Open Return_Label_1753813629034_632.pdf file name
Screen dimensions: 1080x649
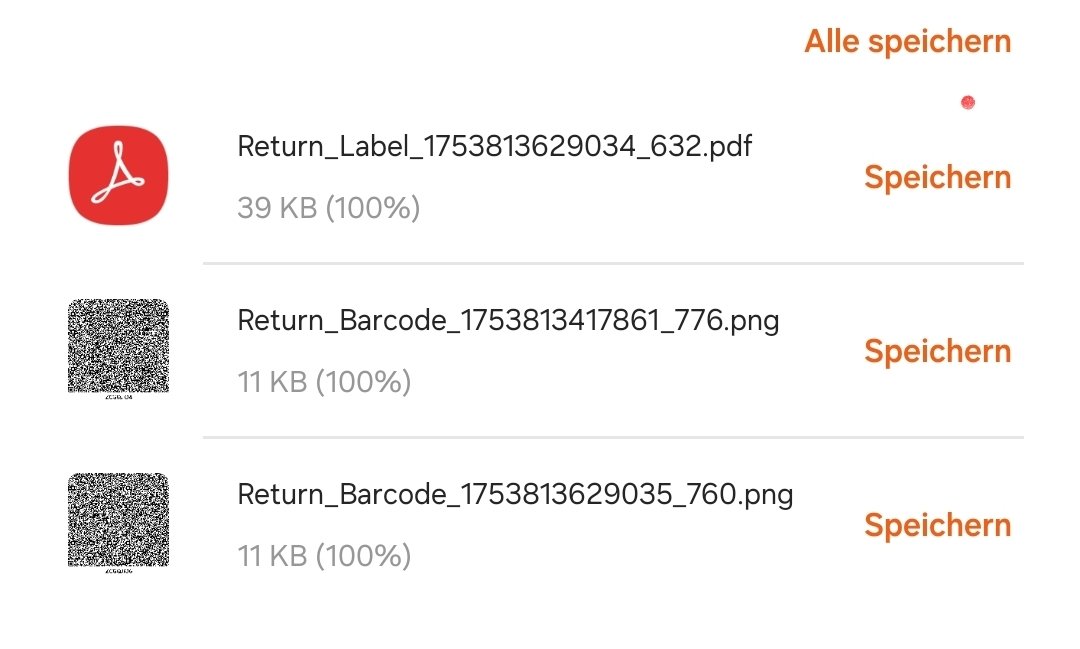(x=494, y=147)
